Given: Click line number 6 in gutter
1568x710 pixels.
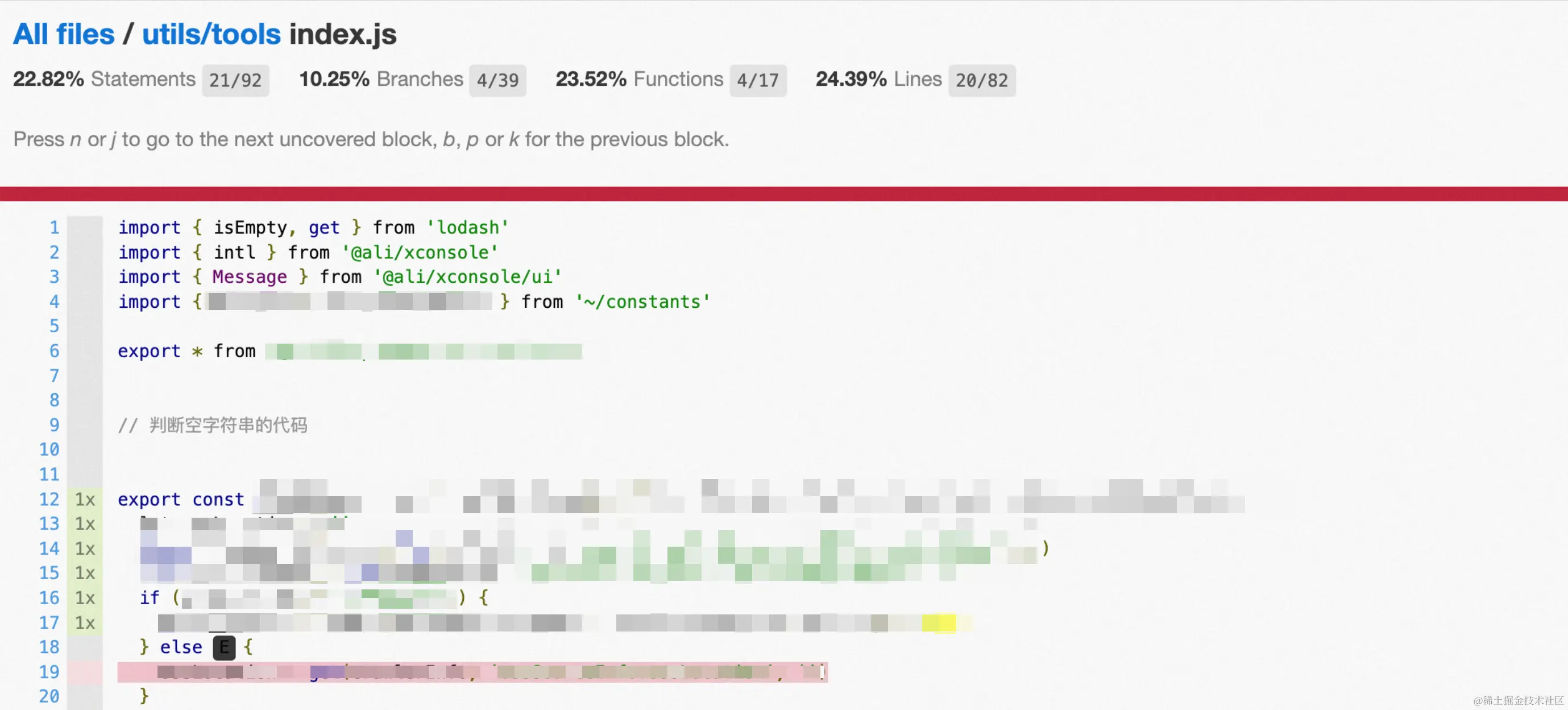Looking at the screenshot, I should click(54, 352).
